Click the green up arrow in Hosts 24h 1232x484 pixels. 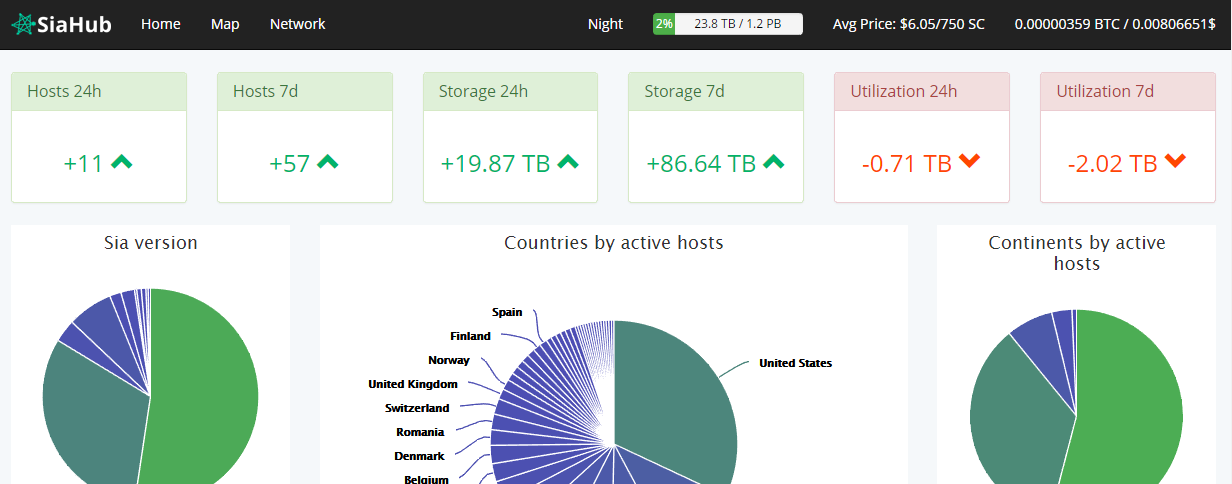[x=122, y=162]
